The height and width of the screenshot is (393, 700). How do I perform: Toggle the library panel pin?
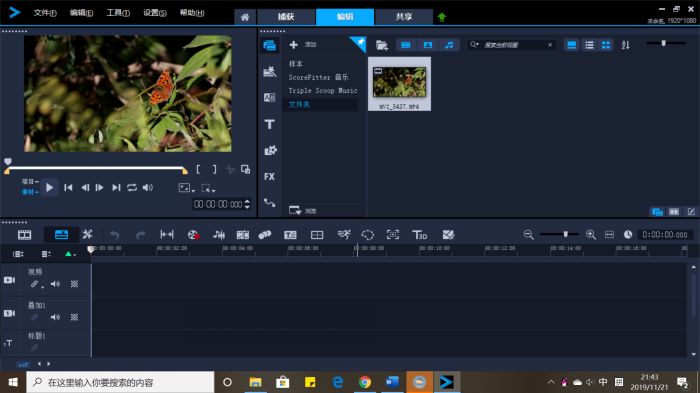358,43
